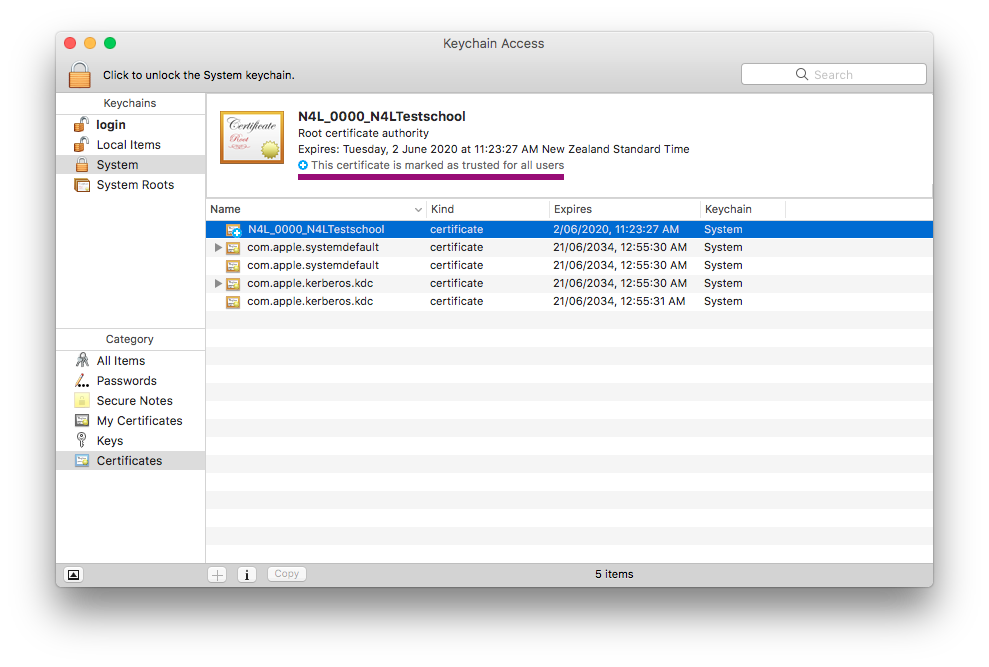
Task: Sort the list by Name column
Action: [x=310, y=210]
